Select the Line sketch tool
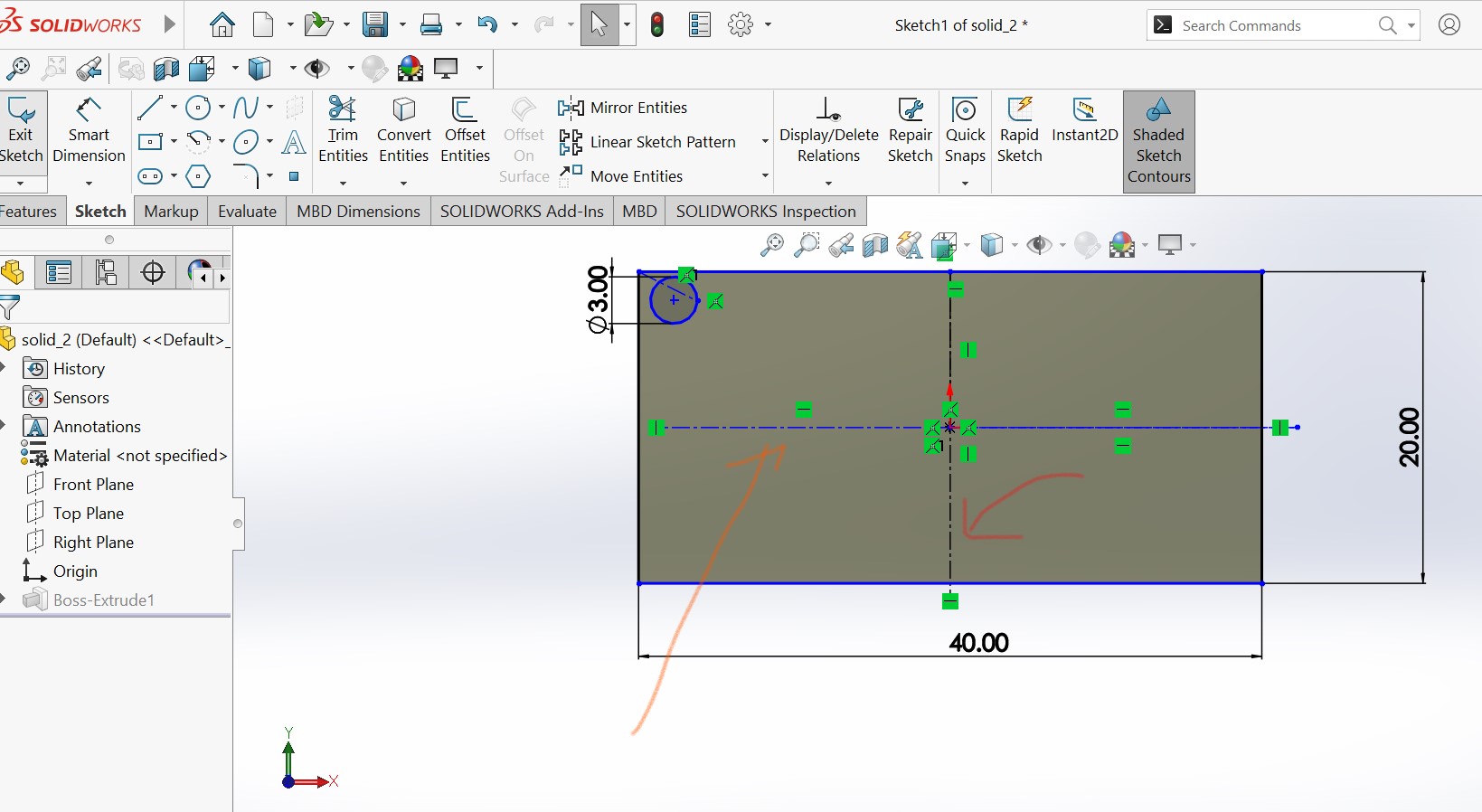Image resolution: width=1482 pixels, height=812 pixels. pos(150,109)
